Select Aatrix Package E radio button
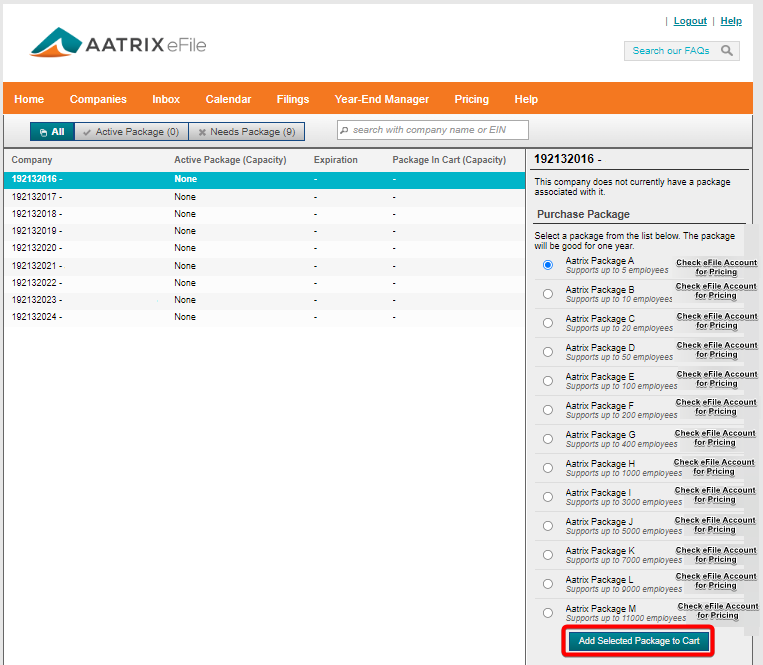 click(x=548, y=381)
